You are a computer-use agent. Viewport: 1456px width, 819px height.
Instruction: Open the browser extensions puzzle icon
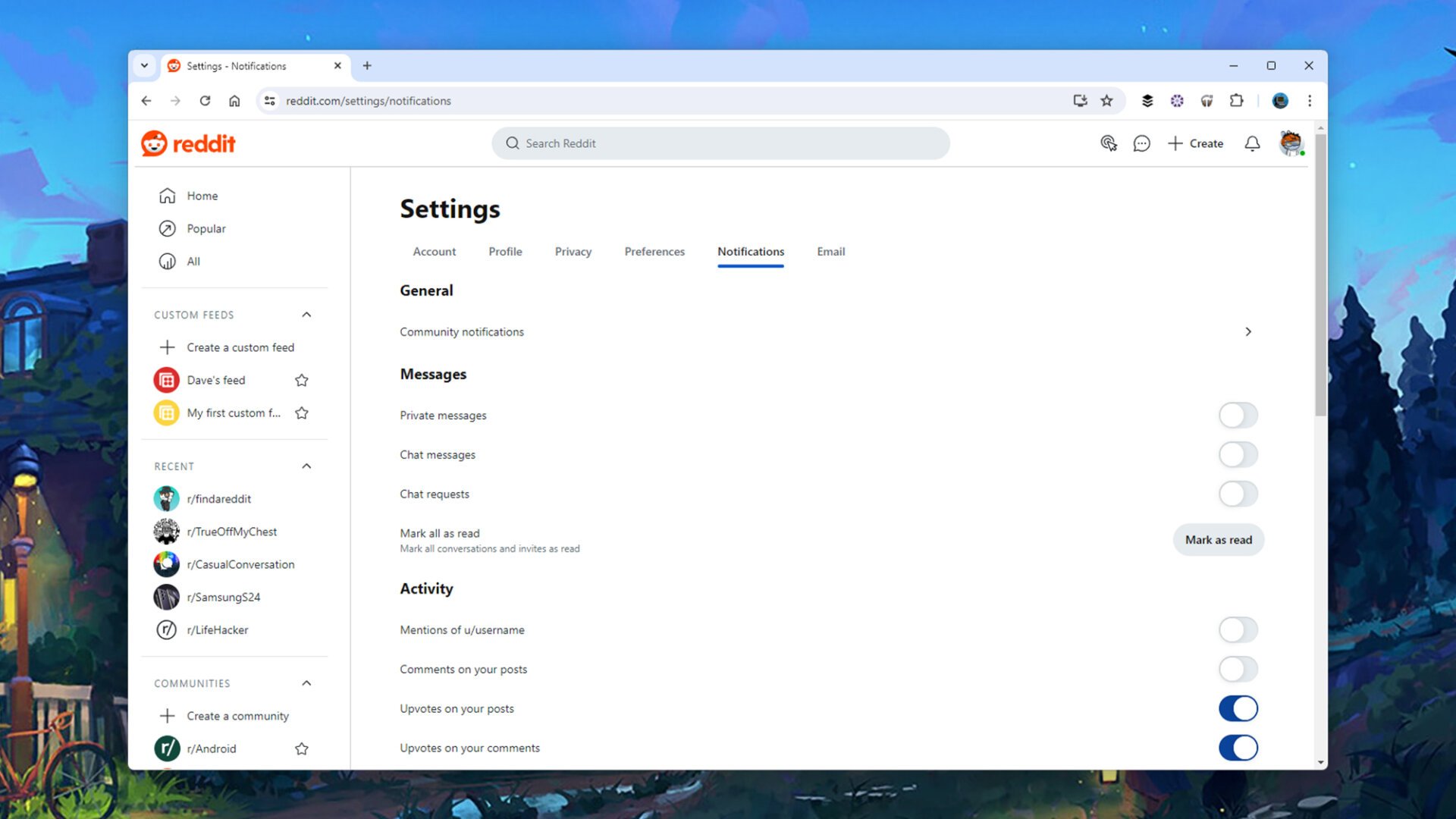1236,101
